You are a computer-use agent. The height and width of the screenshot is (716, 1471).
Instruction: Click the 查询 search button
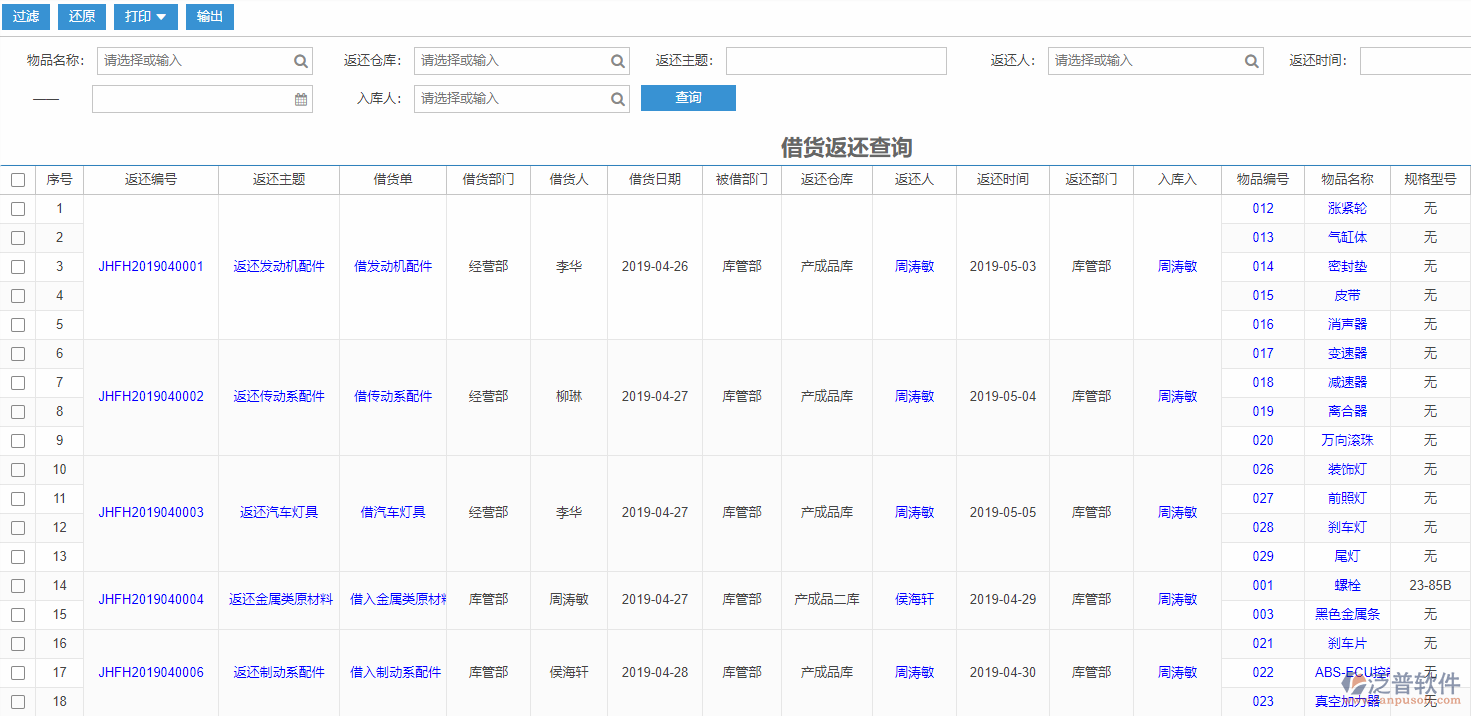click(688, 98)
